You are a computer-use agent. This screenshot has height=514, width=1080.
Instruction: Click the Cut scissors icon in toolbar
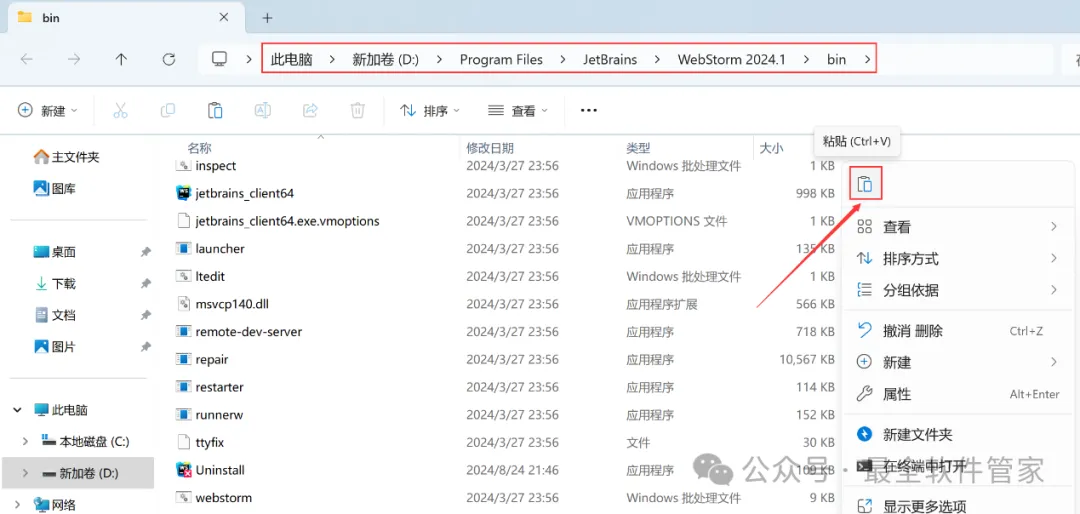(121, 110)
